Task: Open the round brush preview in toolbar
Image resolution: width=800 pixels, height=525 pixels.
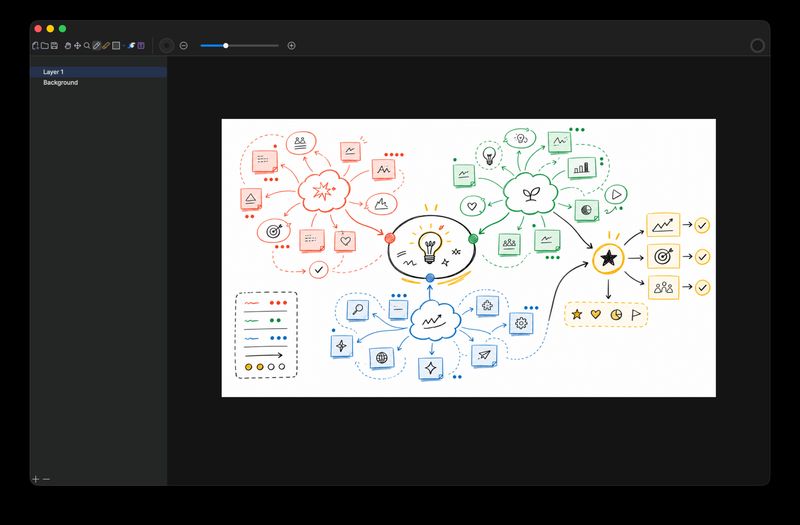Action: click(166, 45)
